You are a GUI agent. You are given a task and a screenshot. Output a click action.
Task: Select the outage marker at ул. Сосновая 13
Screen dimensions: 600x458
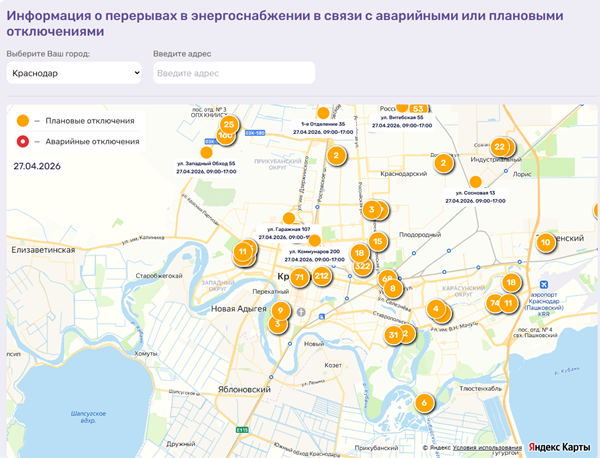click(x=475, y=181)
